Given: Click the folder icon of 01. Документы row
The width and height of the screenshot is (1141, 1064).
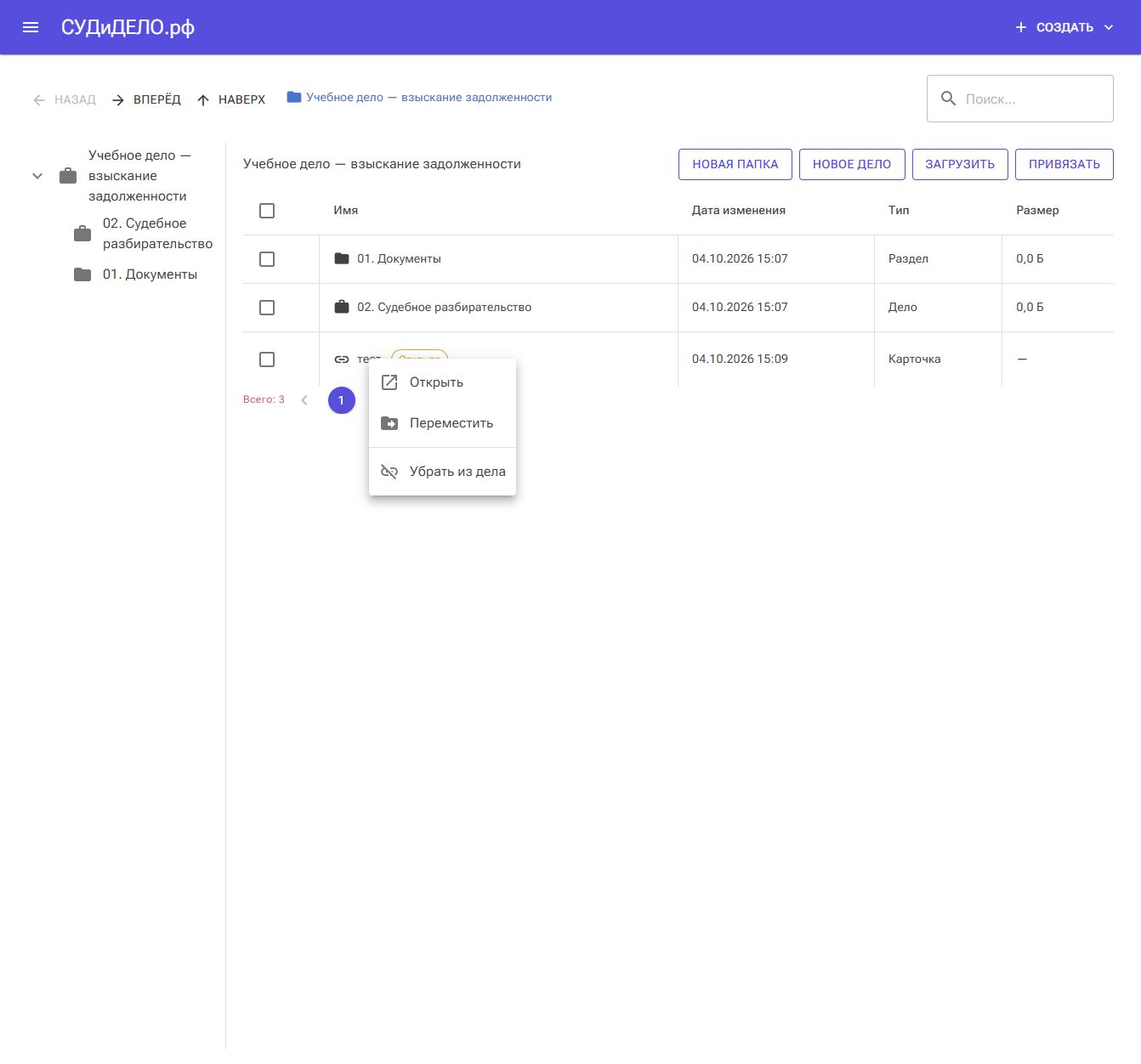Looking at the screenshot, I should (x=342, y=258).
